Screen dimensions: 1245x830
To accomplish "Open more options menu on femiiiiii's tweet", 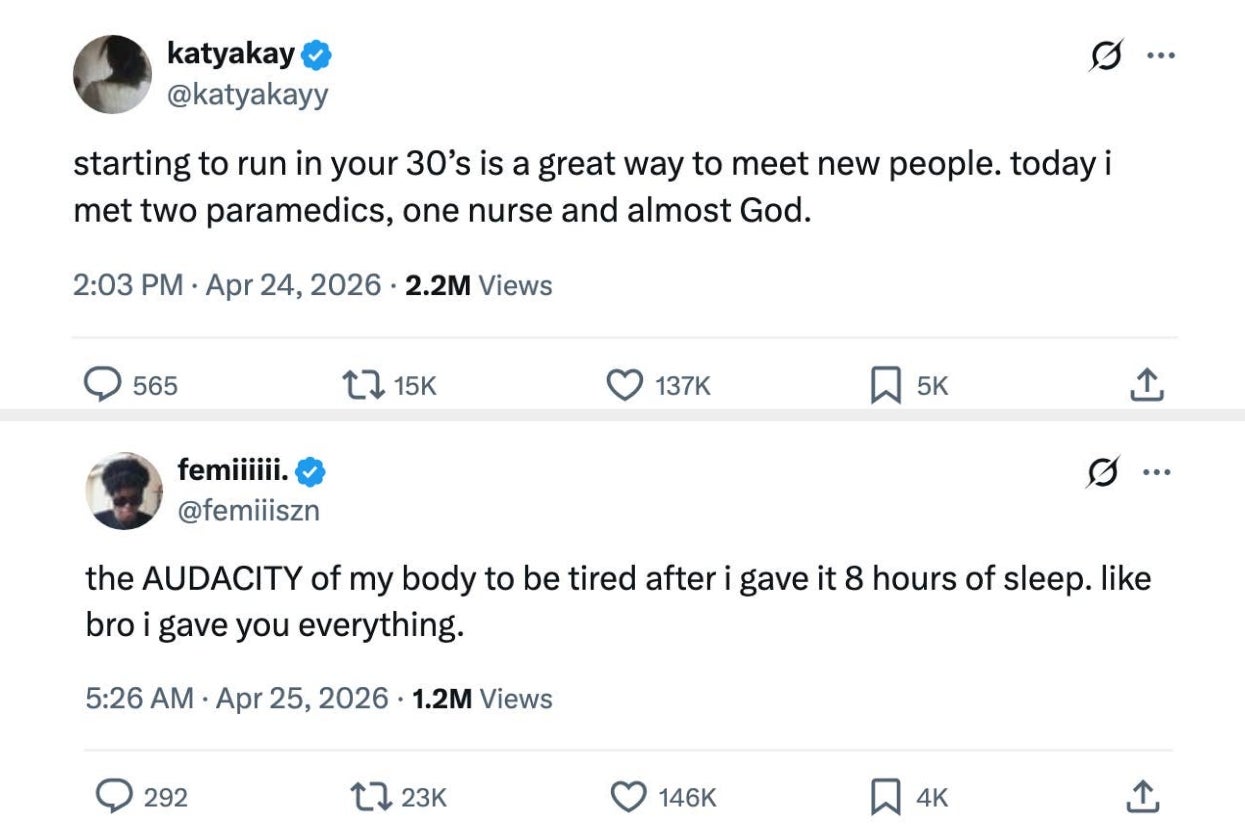I will [x=1156, y=472].
